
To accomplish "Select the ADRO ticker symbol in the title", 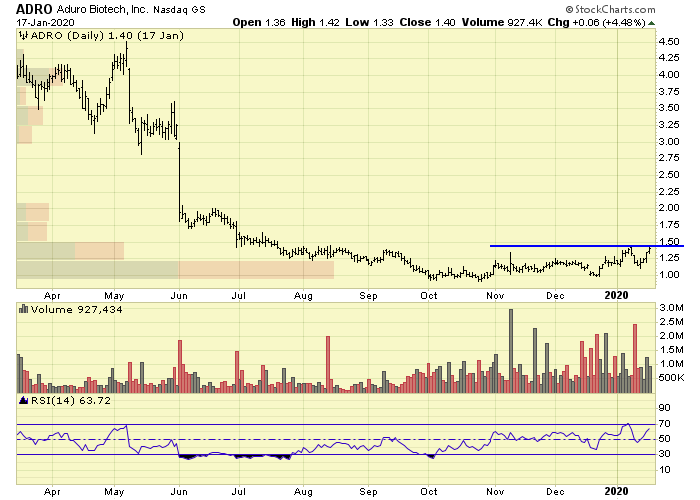I will point(34,9).
